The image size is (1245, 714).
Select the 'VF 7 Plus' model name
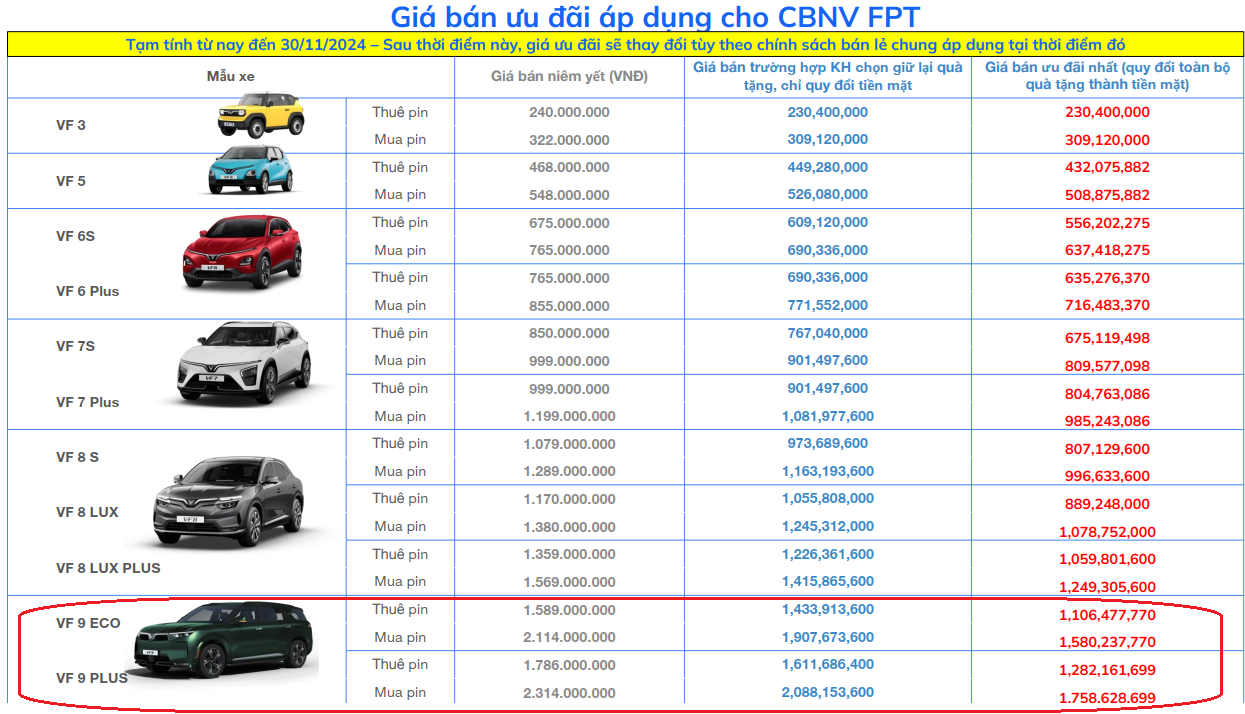(x=87, y=402)
